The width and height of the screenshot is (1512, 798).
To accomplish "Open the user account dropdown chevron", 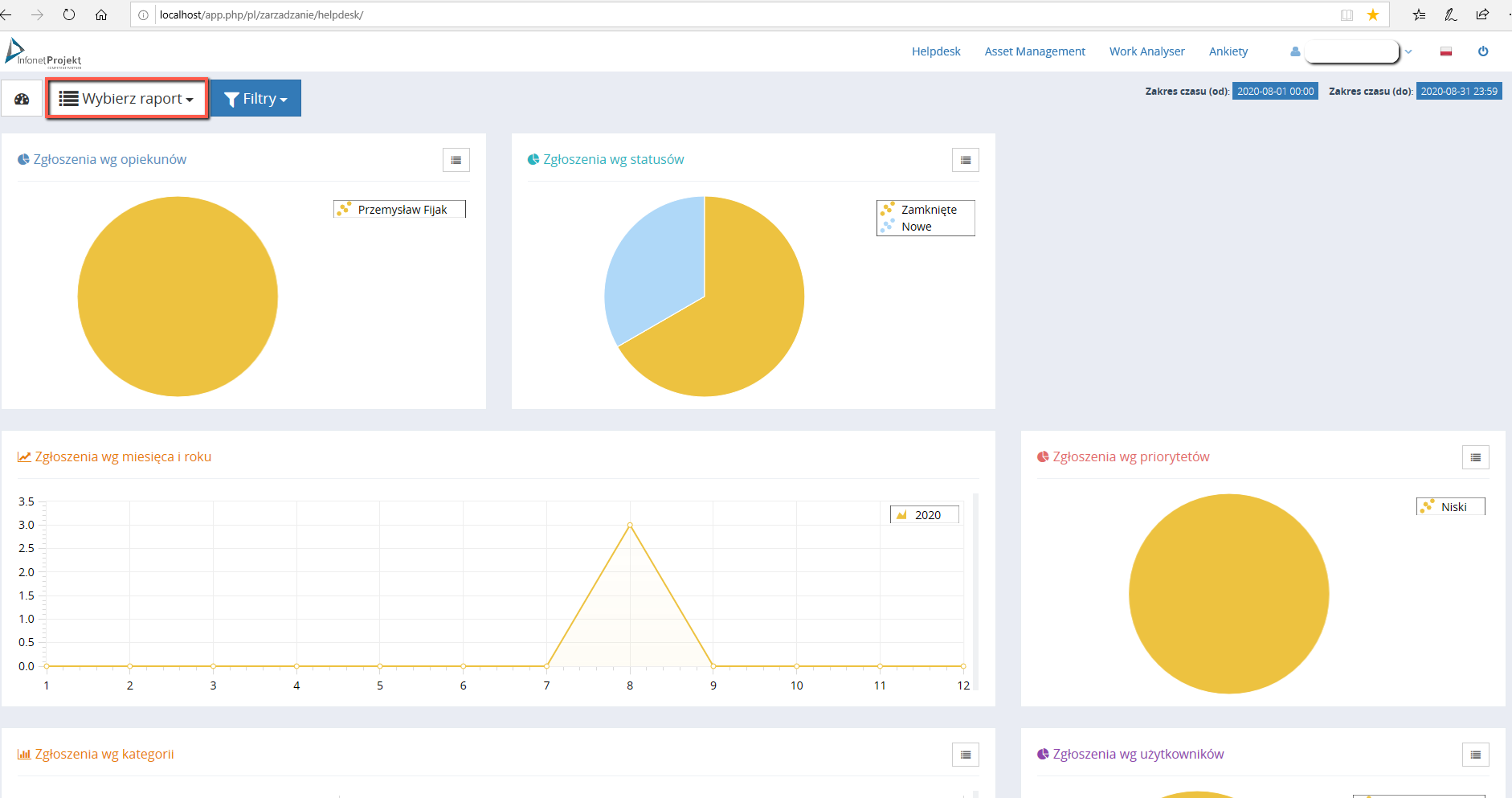I will (1408, 51).
